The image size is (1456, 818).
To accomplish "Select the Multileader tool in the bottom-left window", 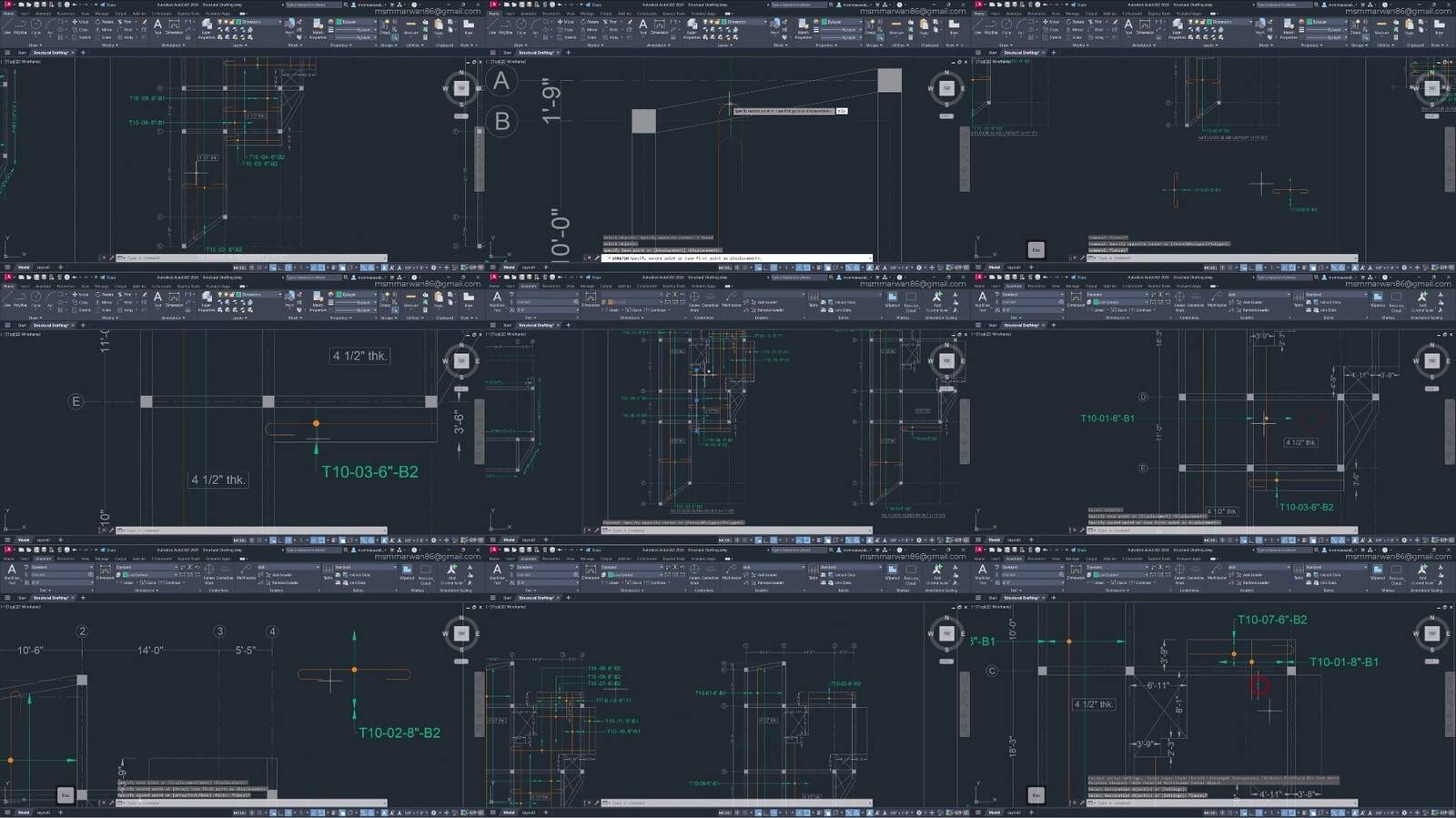I will [x=246, y=571].
